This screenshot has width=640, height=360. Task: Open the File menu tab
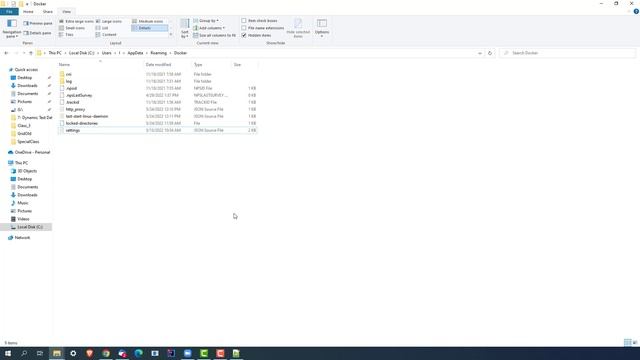tap(9, 12)
